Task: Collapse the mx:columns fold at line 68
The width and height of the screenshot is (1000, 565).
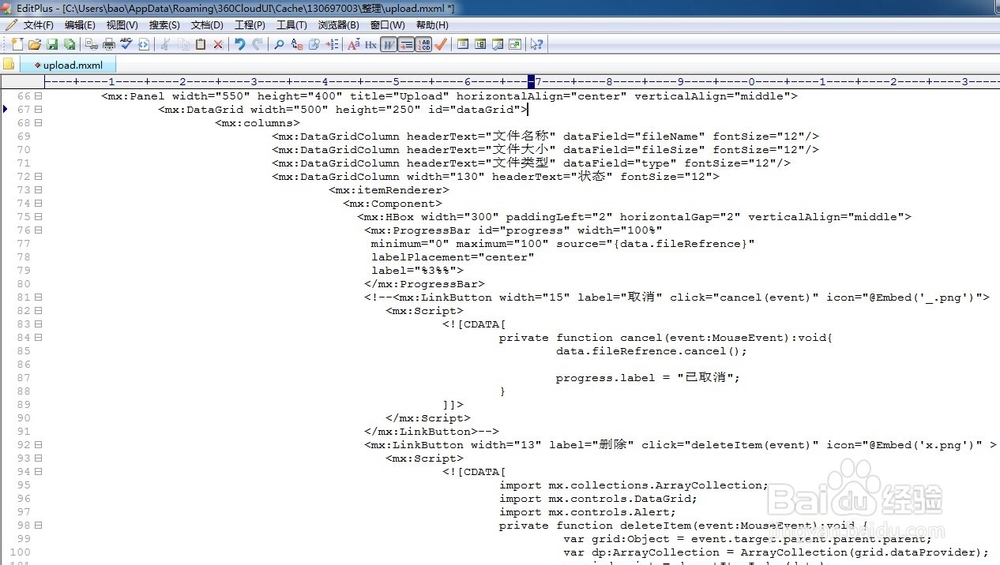Action: 38,122
